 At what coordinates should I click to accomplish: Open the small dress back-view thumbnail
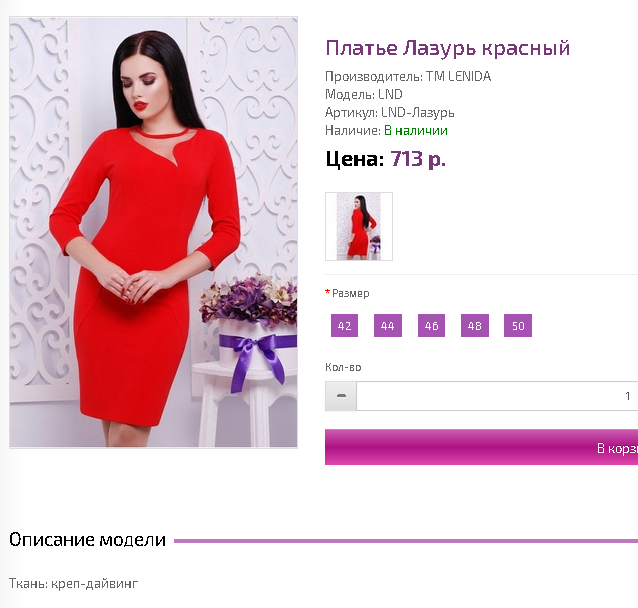pos(359,226)
